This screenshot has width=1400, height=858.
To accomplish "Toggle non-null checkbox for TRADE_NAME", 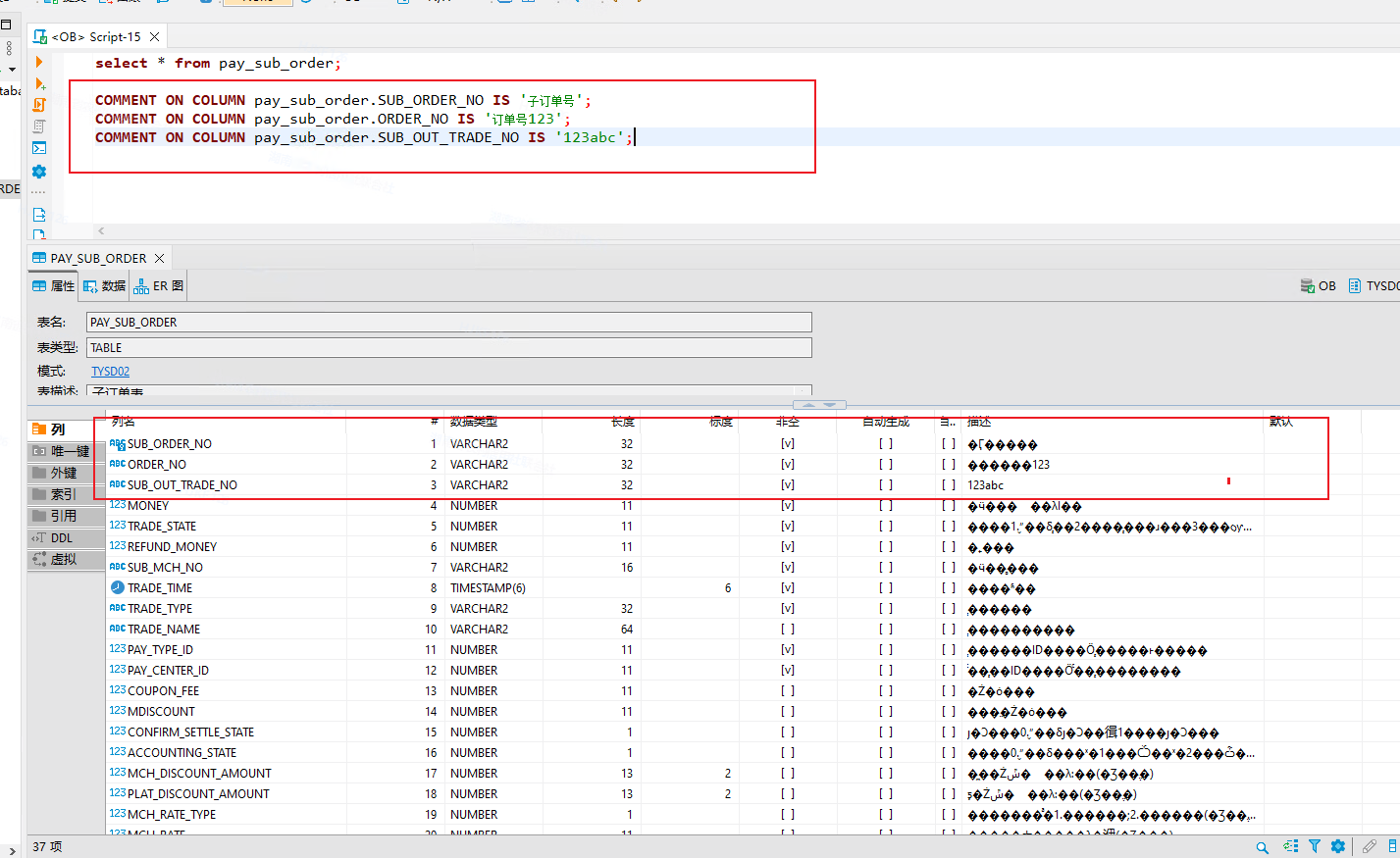I will pyautogui.click(x=787, y=629).
